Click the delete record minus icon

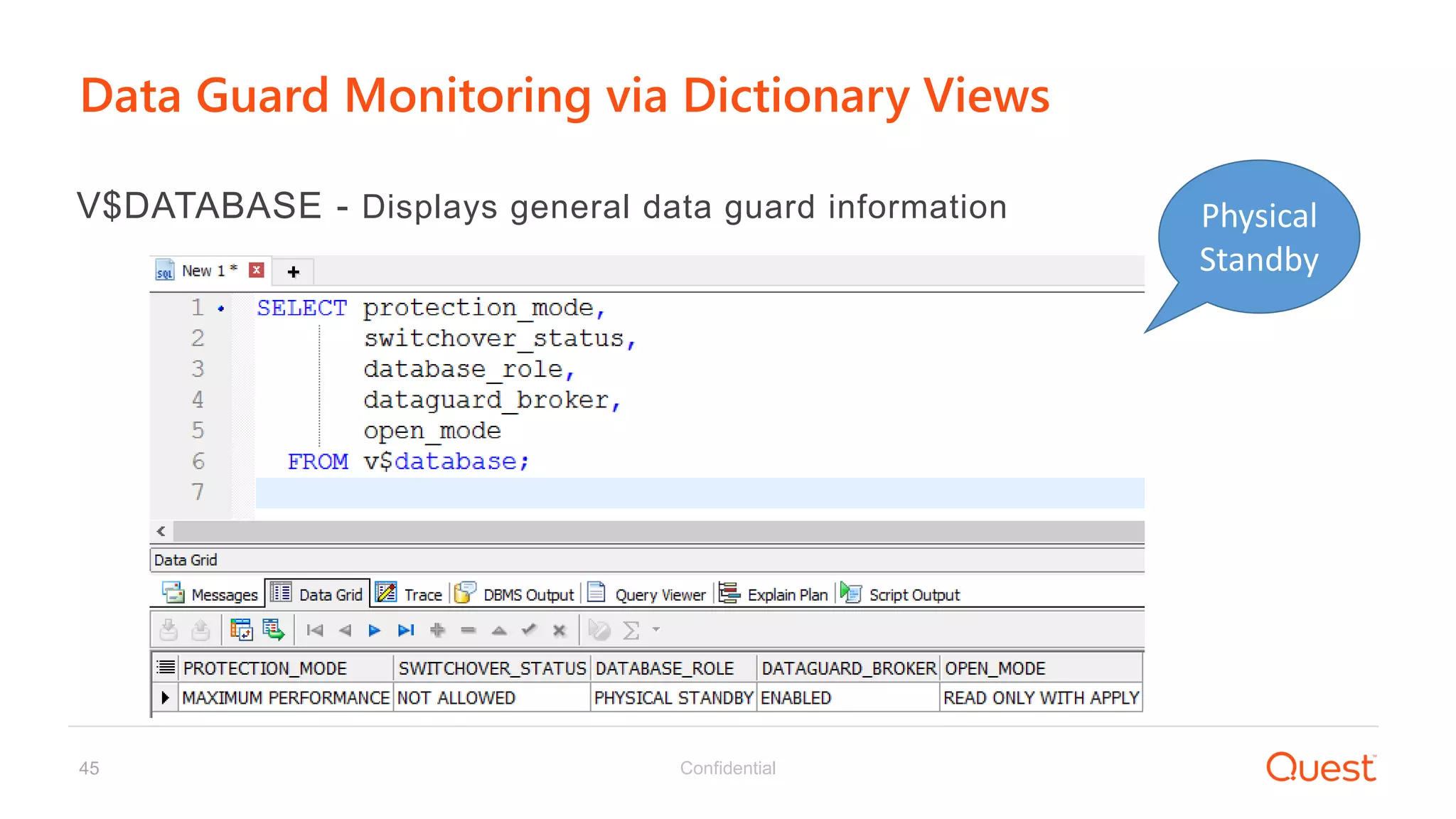(468, 630)
